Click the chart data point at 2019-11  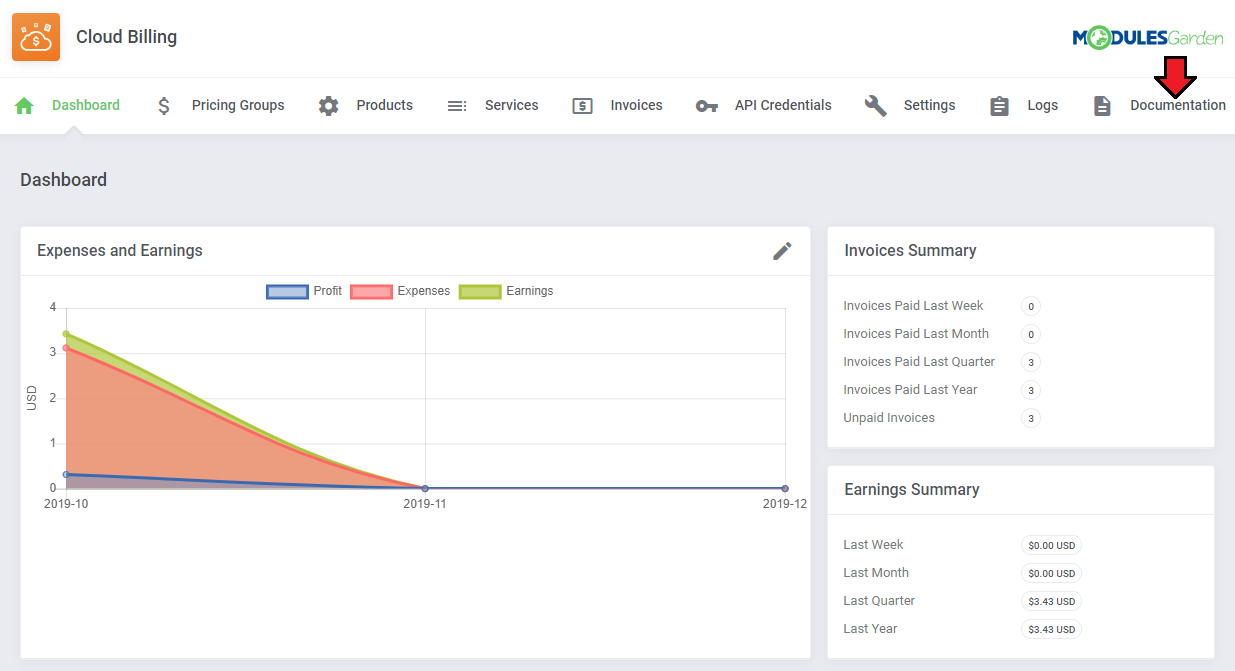tap(425, 489)
